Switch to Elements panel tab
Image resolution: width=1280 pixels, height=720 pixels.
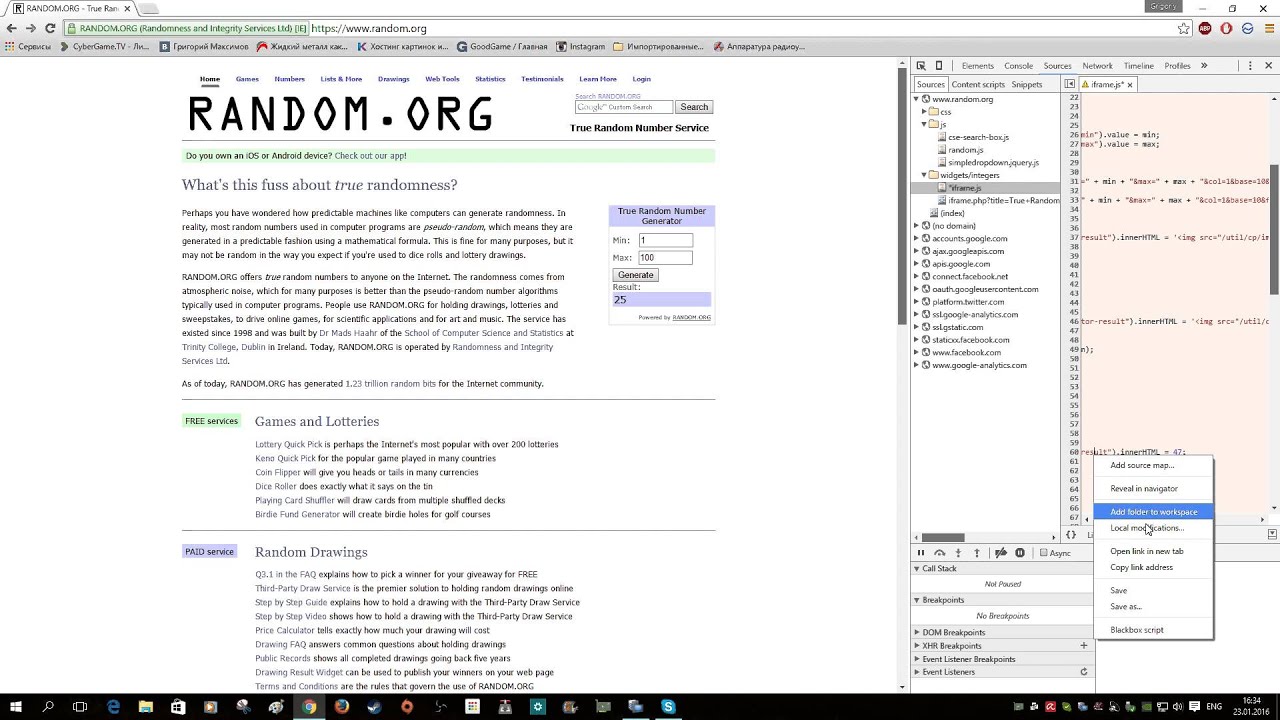coord(977,66)
